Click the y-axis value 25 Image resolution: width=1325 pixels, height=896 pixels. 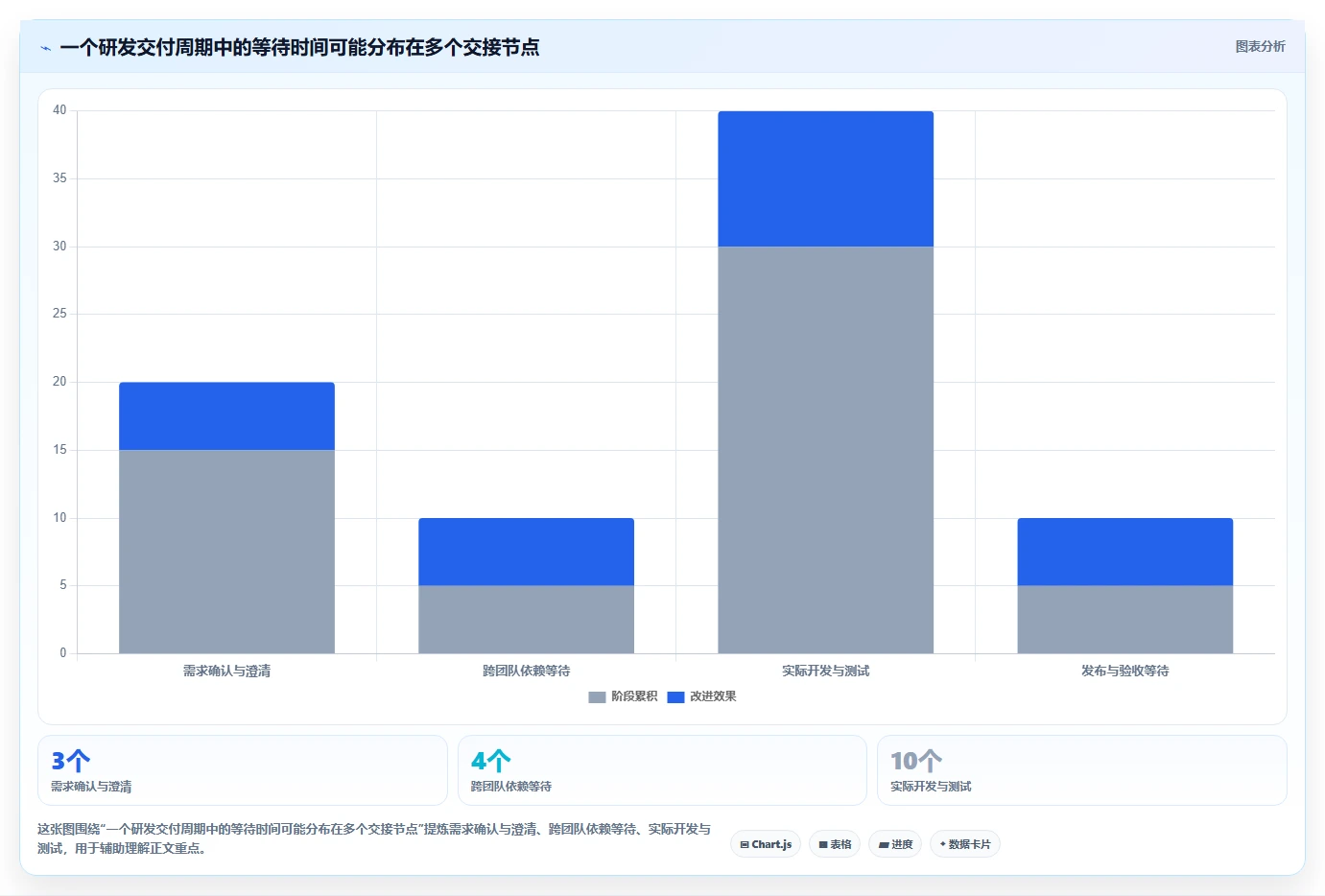[x=59, y=314]
